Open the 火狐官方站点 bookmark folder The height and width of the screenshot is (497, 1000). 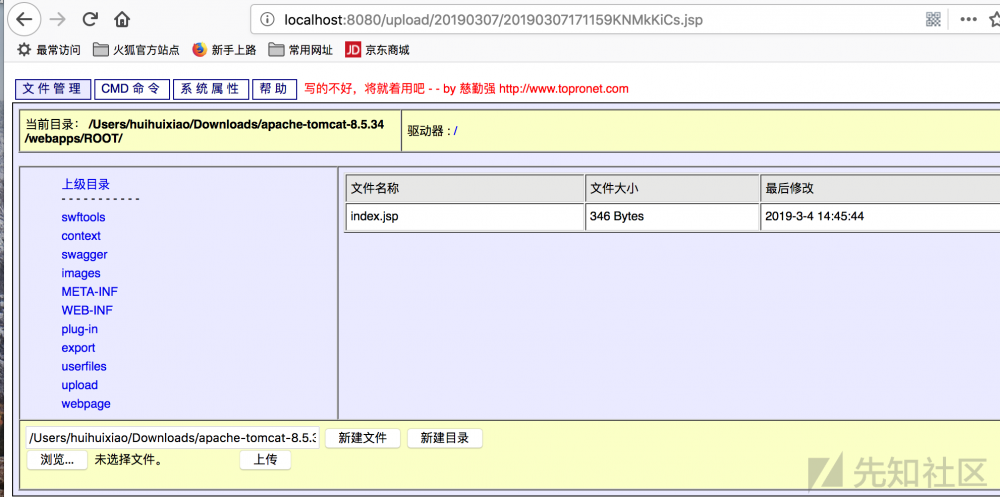[136, 50]
